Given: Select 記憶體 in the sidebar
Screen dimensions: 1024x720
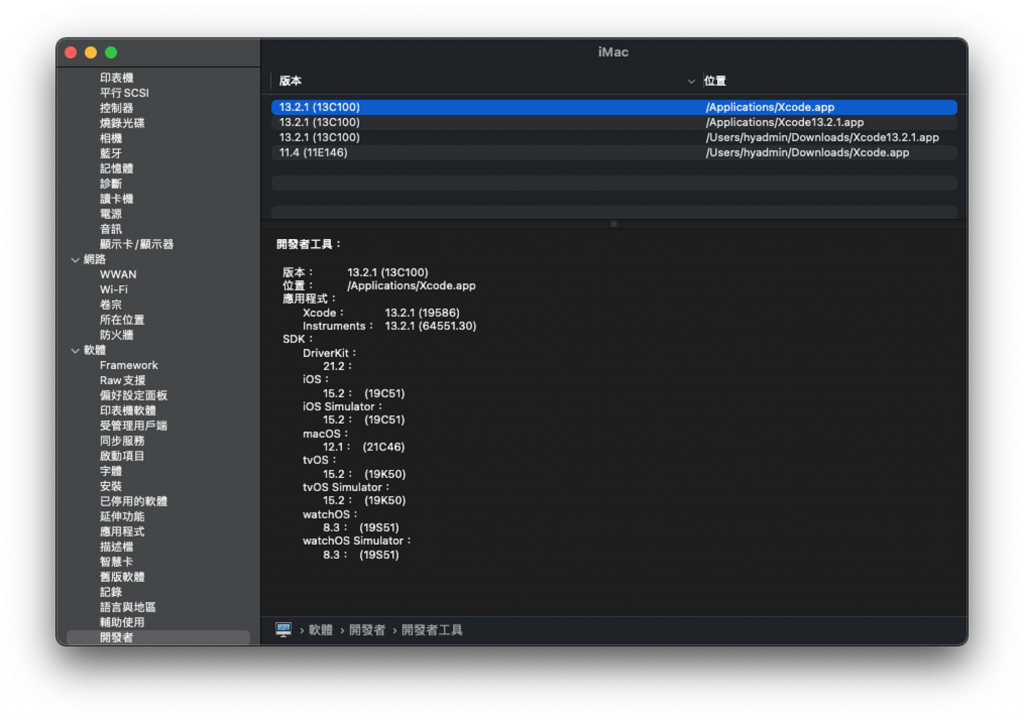Looking at the screenshot, I should point(116,168).
